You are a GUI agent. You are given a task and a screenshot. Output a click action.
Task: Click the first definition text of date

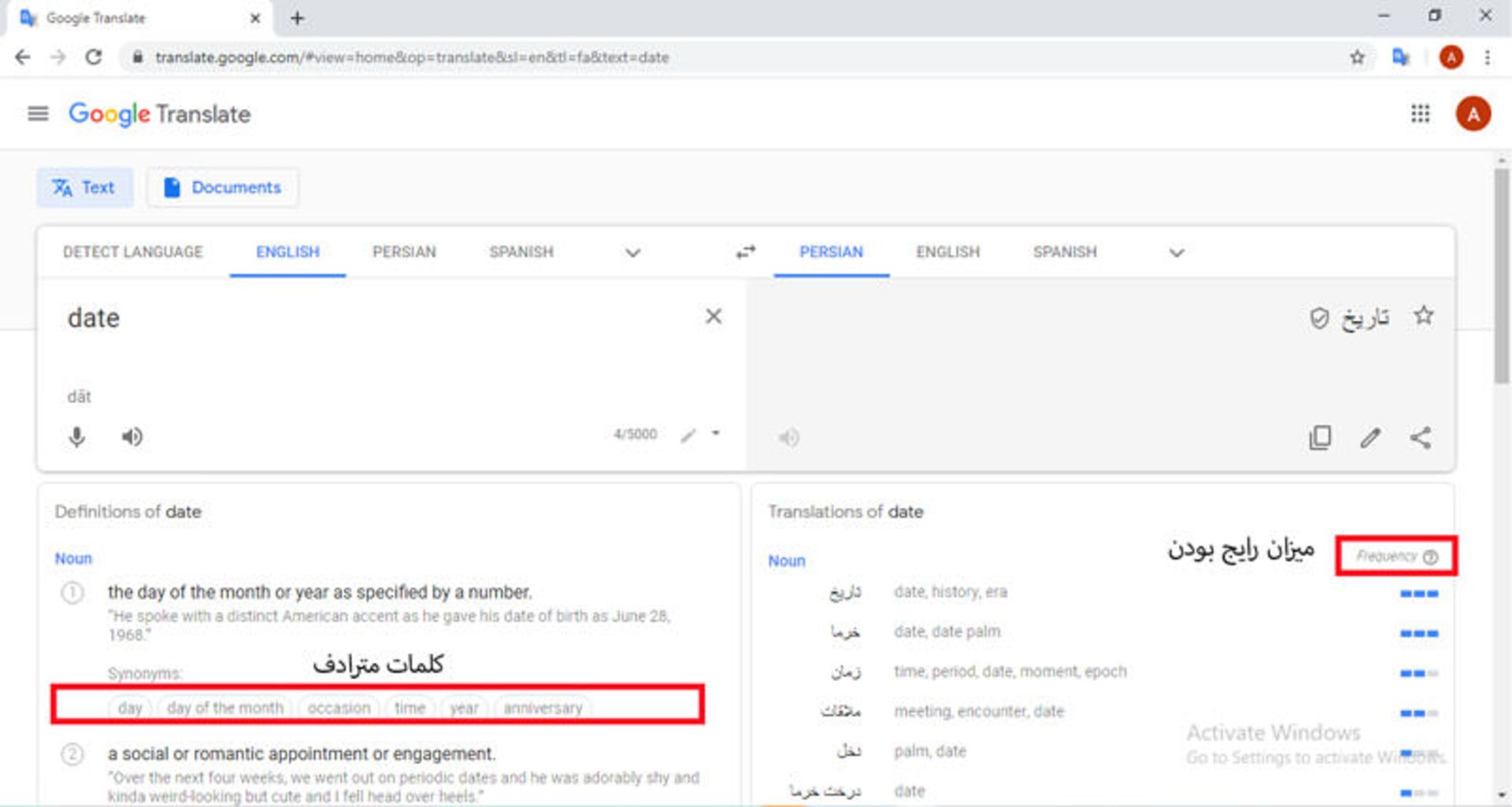pyautogui.click(x=320, y=592)
